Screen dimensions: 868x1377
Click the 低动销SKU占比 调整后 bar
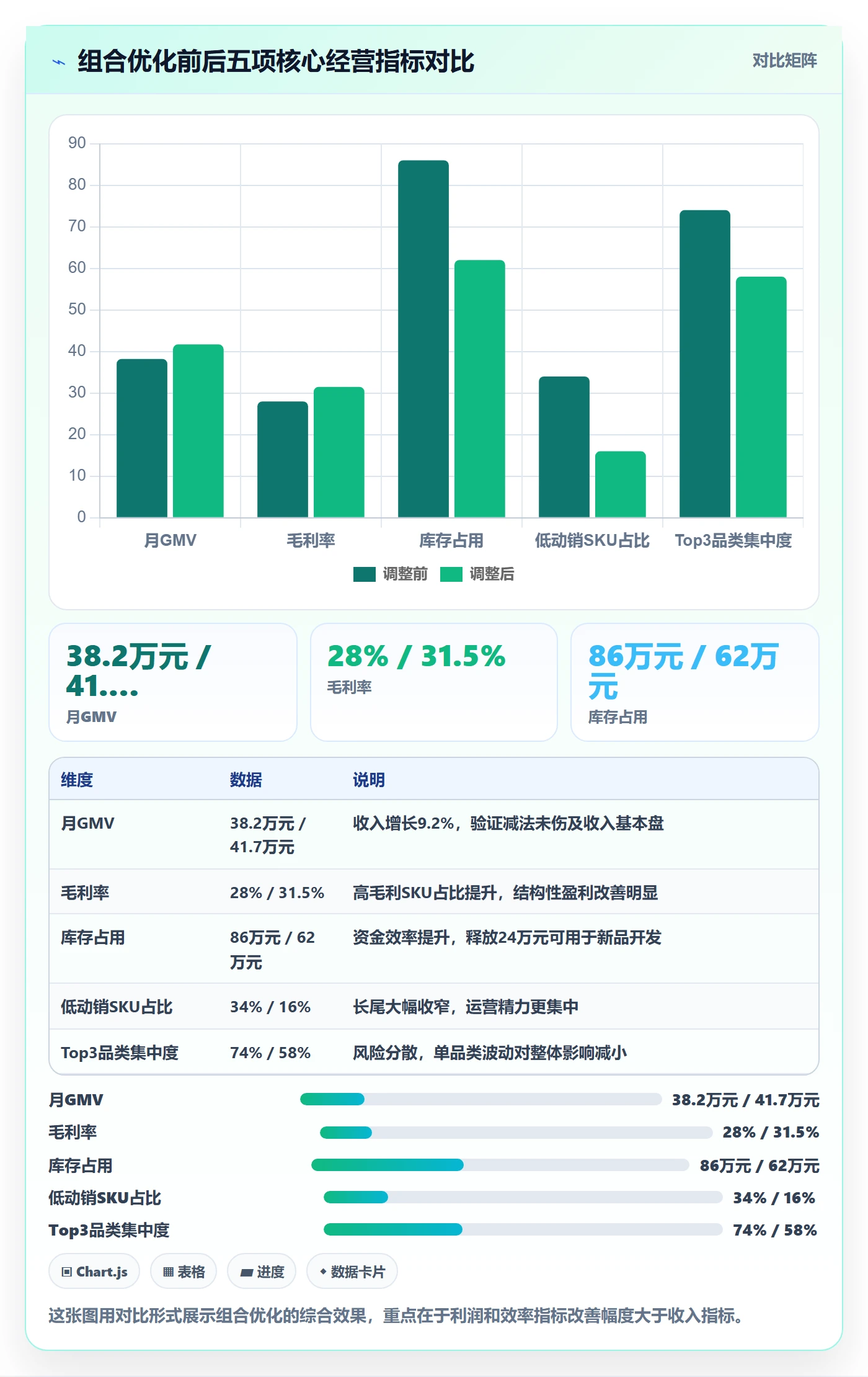point(621,484)
